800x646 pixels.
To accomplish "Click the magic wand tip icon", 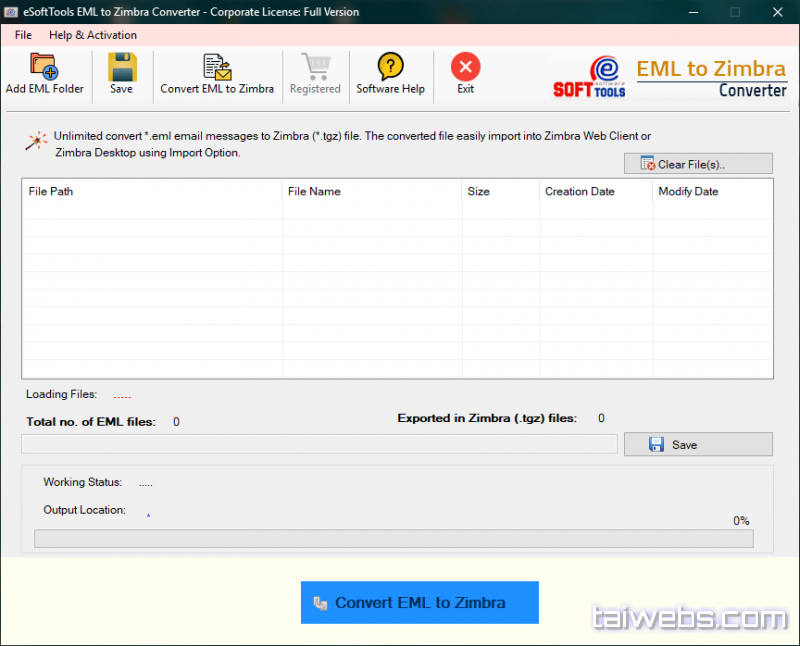I will coord(37,141).
